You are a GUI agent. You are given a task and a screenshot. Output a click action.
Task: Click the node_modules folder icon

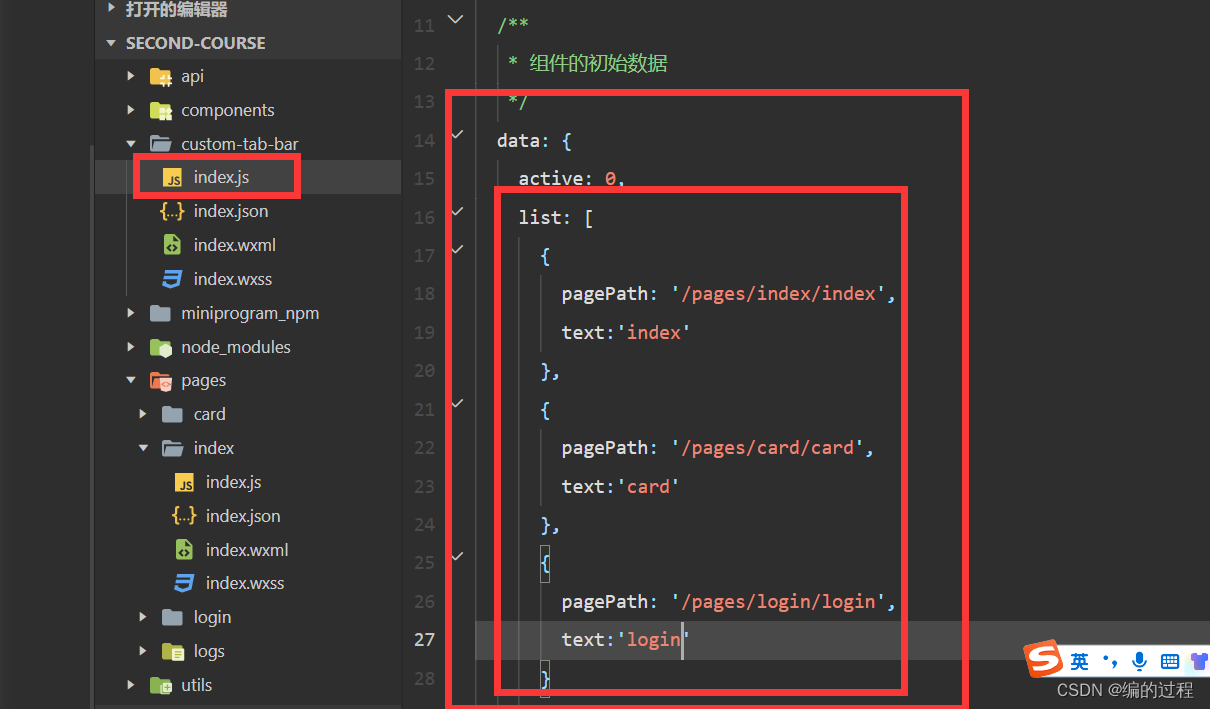160,347
